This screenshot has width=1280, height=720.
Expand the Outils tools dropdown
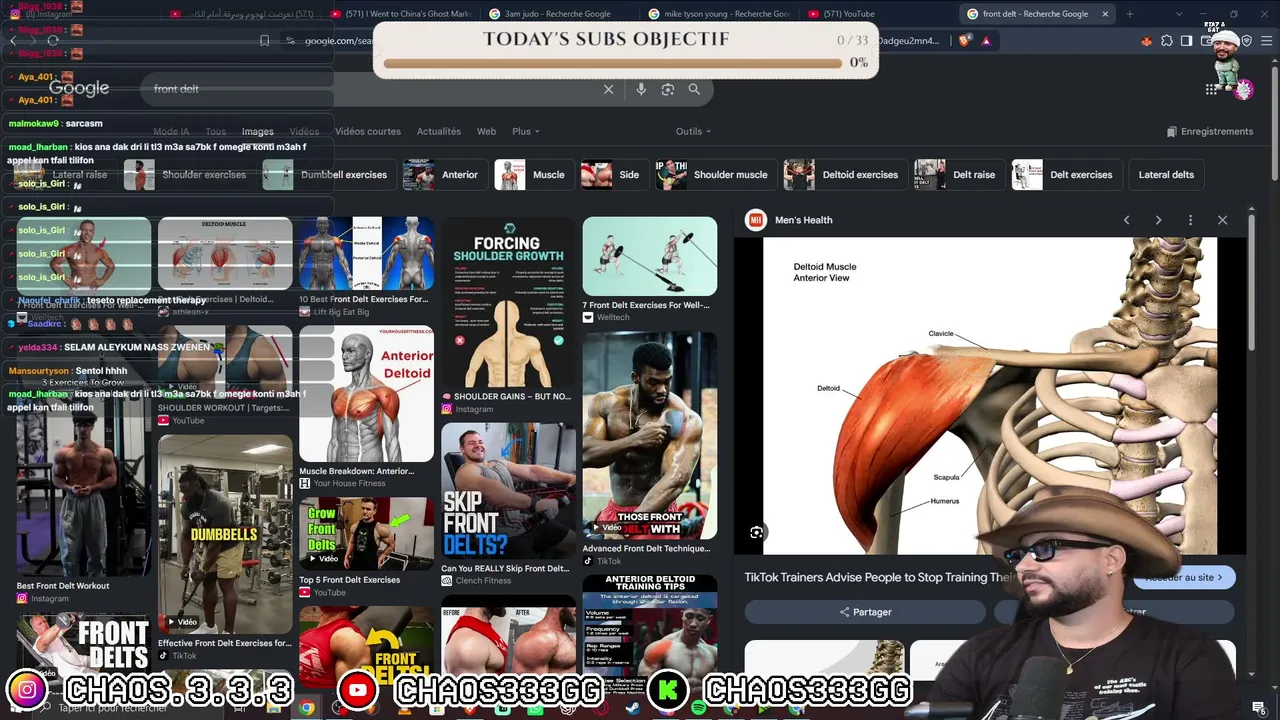coord(693,132)
